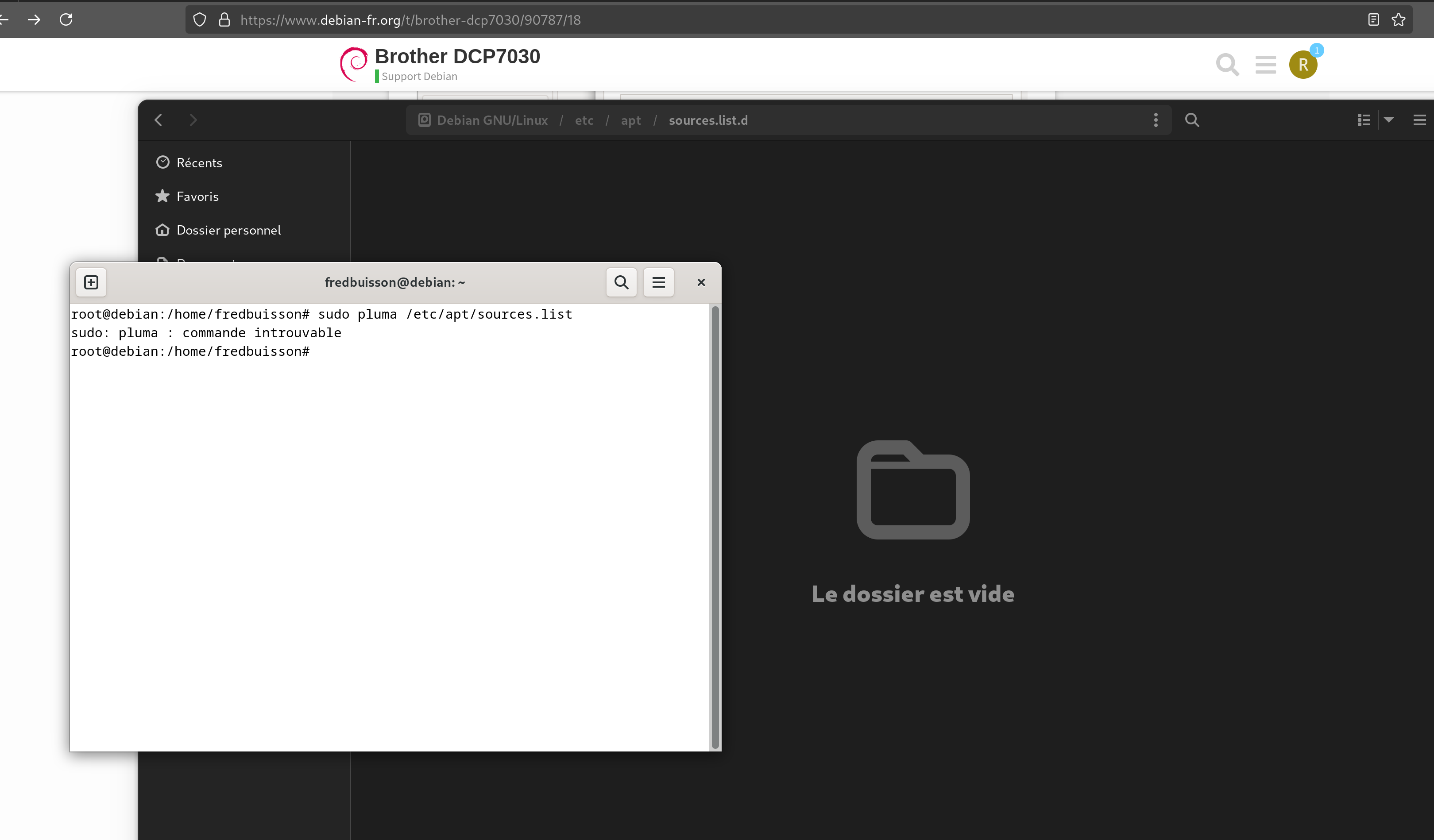Open the Support Debian category link
This screenshot has width=1434, height=840.
[x=419, y=76]
